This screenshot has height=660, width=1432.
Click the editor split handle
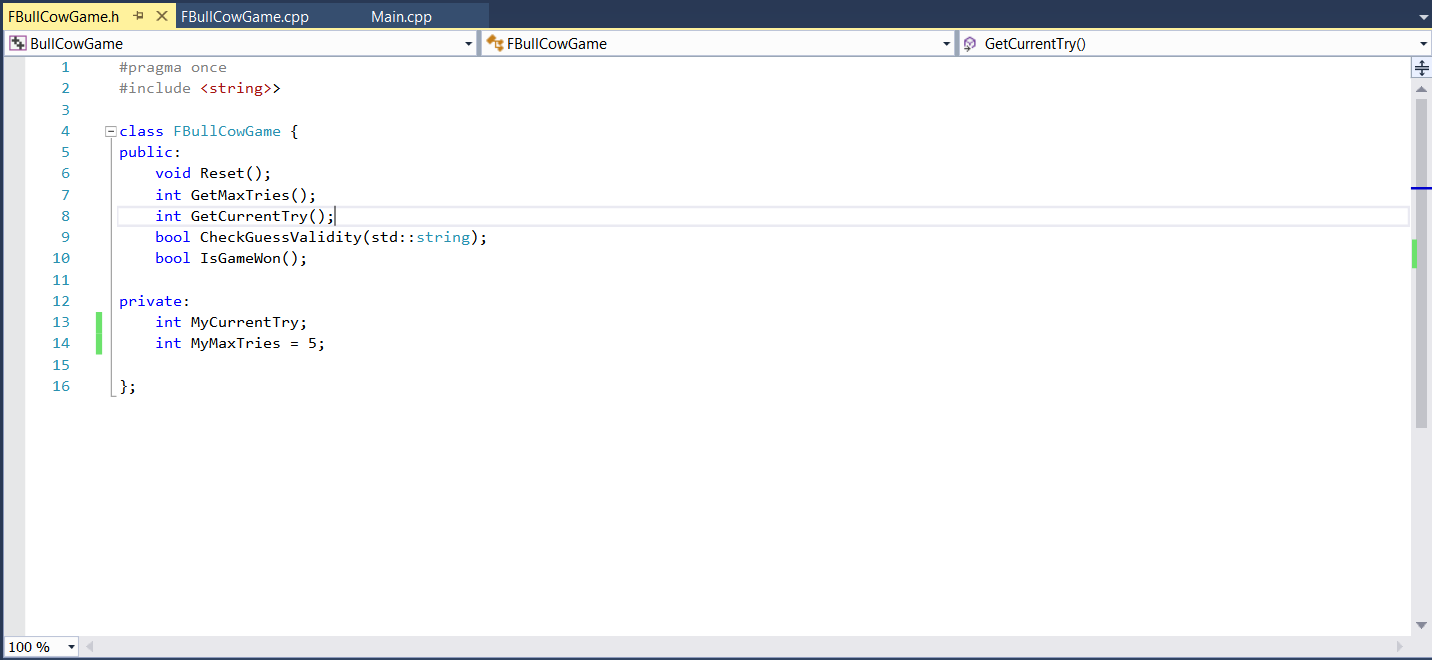[x=1421, y=67]
